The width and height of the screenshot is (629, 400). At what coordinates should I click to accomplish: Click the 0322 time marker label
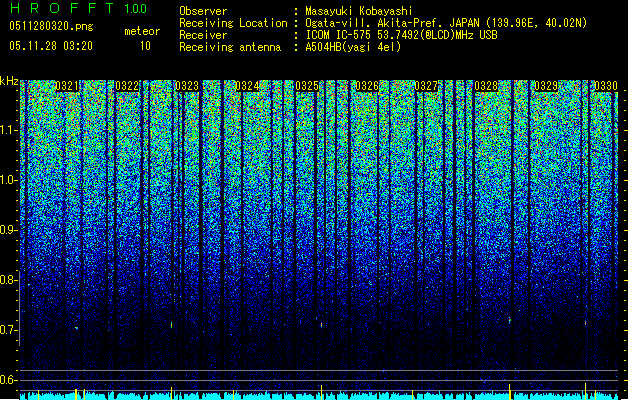127,86
